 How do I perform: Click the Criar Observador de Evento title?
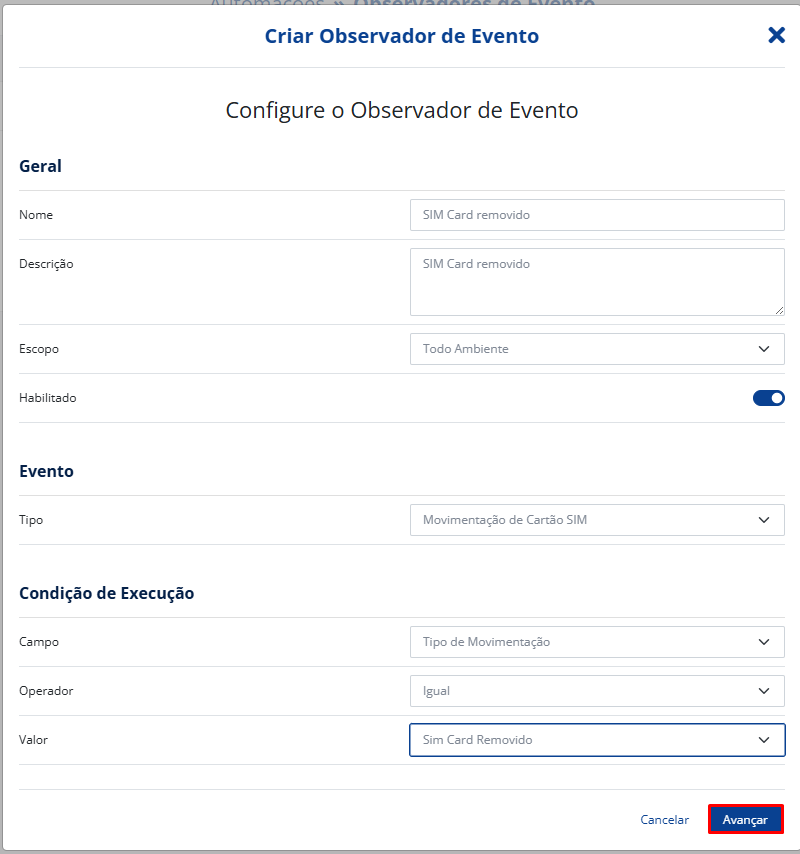point(401,36)
